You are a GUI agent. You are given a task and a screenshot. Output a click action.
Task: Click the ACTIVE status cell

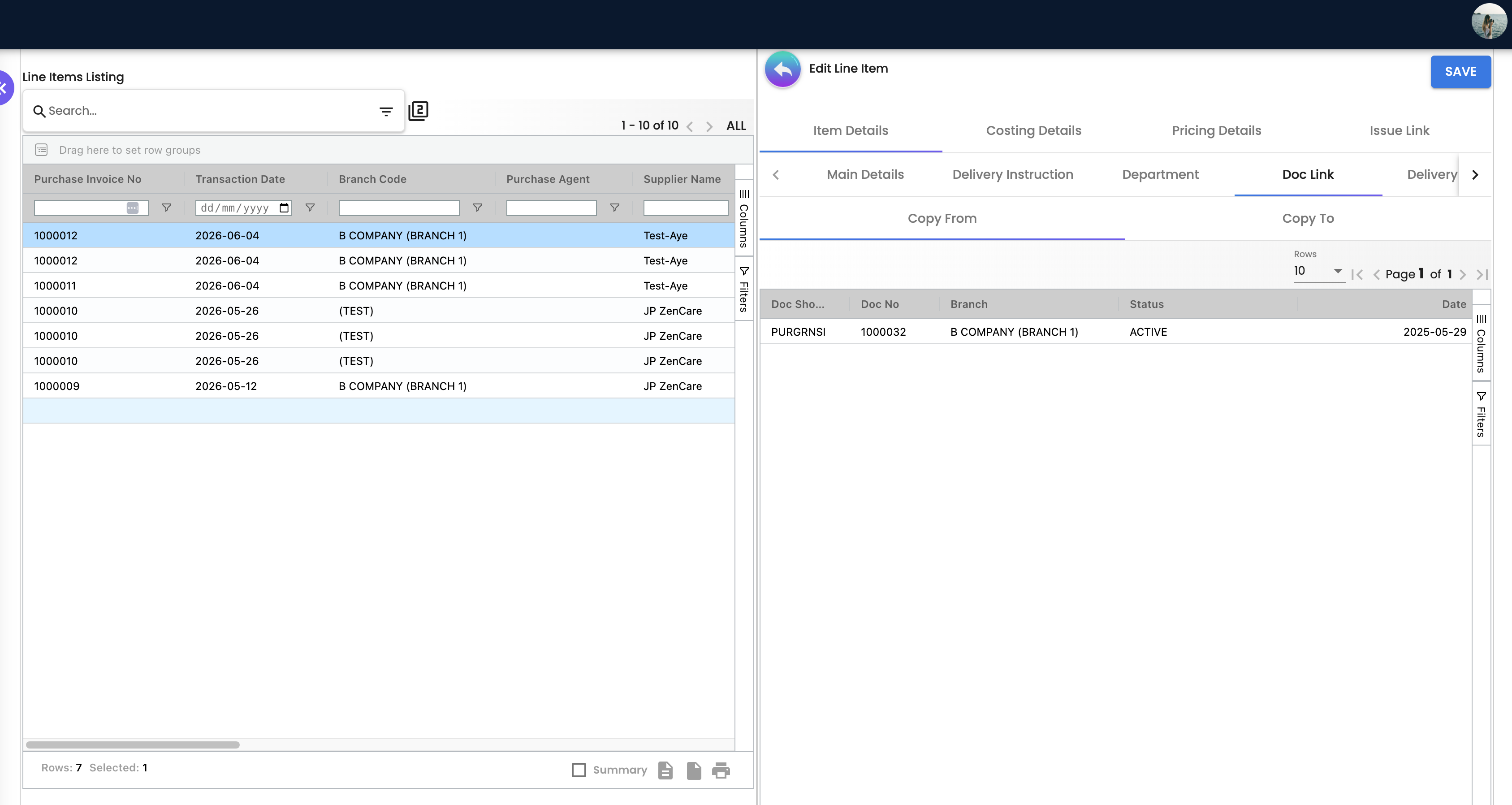click(x=1148, y=332)
